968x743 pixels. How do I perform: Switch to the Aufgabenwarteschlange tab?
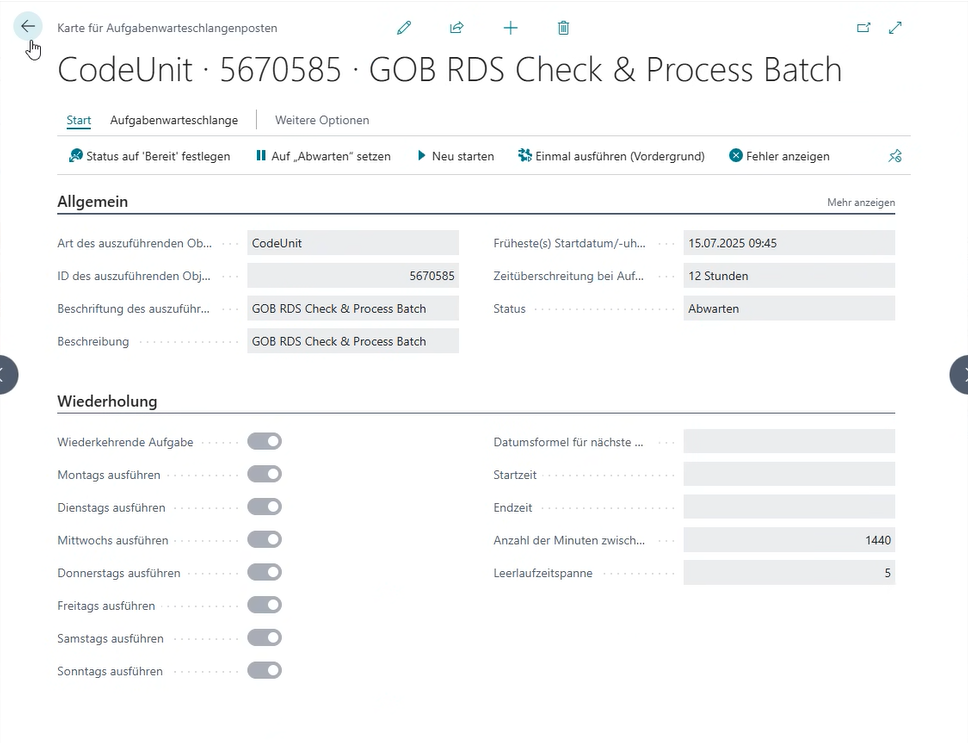coord(174,120)
